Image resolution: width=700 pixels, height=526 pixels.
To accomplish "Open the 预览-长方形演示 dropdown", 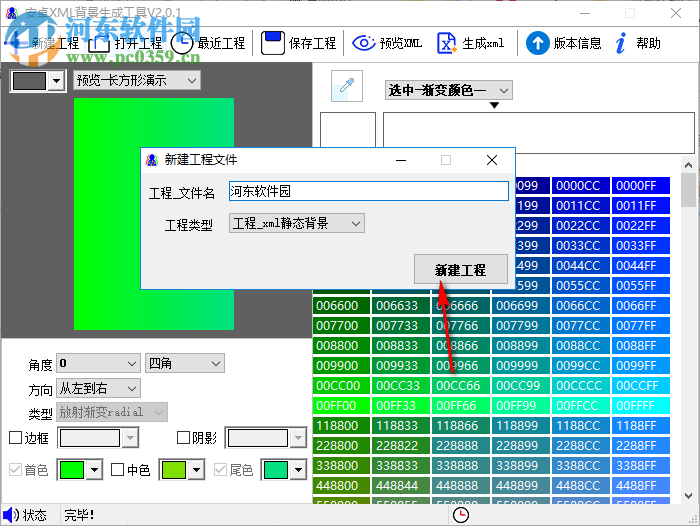I will point(137,81).
